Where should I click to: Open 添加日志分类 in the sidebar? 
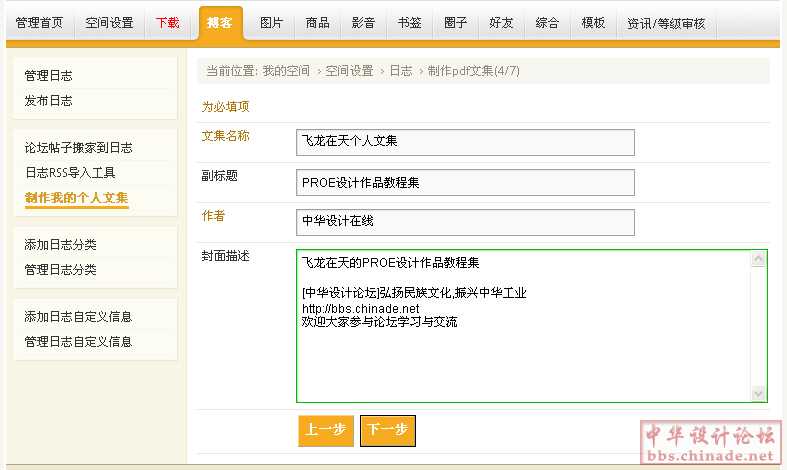click(60, 245)
